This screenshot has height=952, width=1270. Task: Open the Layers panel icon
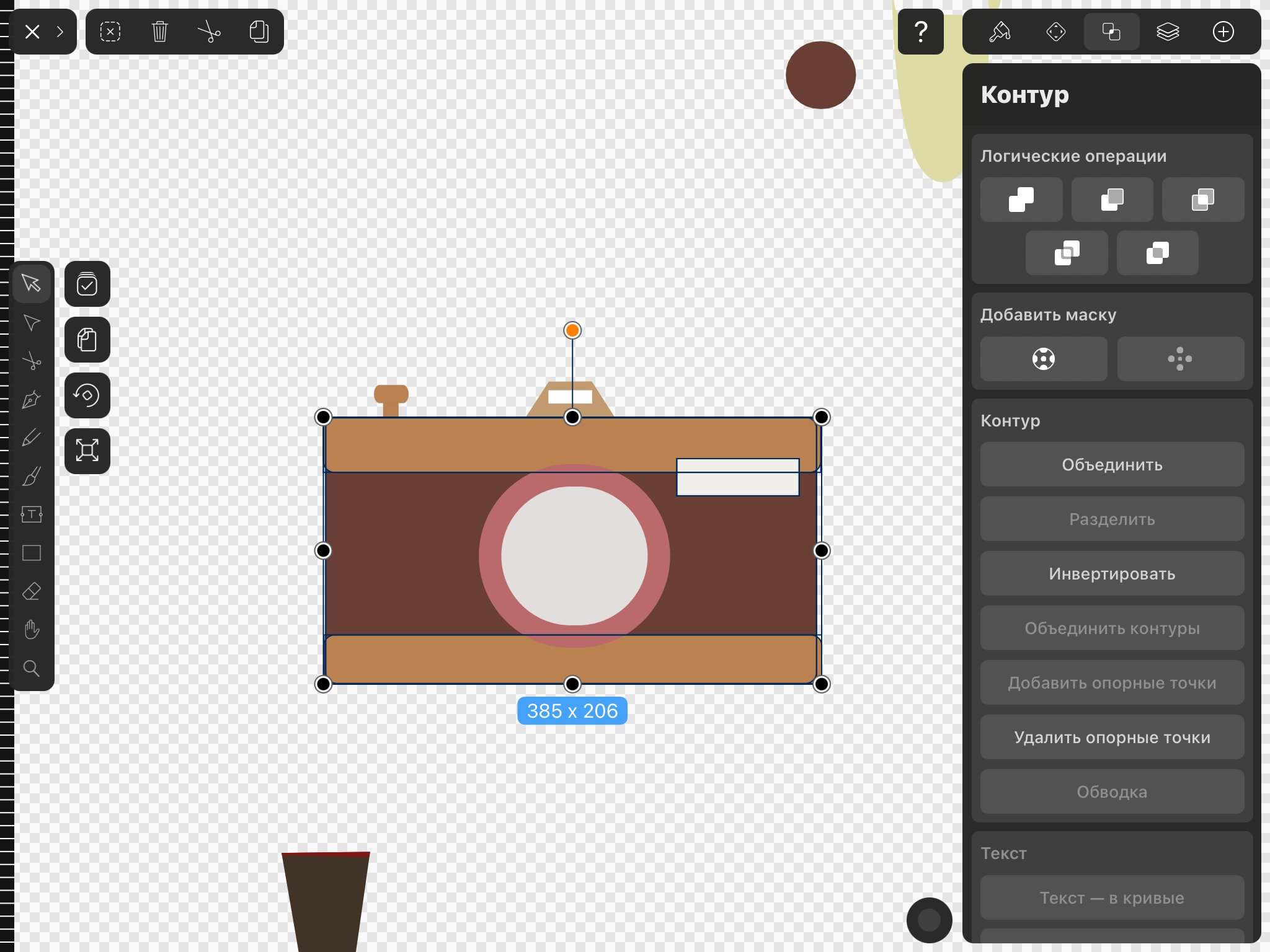click(x=1168, y=32)
